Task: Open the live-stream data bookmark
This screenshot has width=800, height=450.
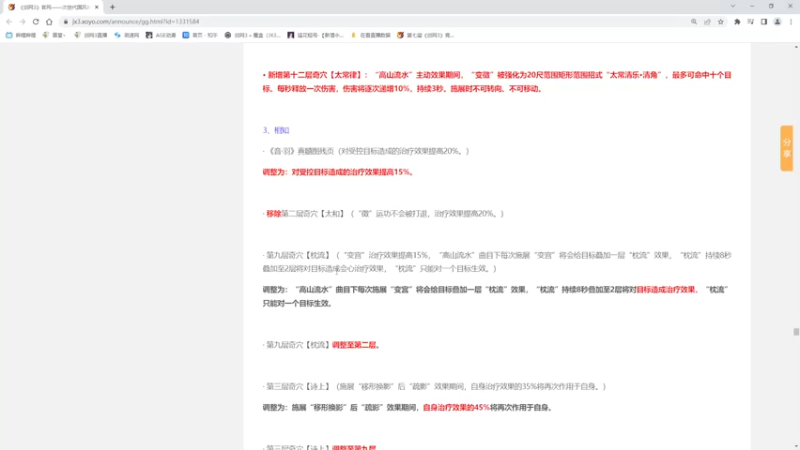Action: pos(370,35)
